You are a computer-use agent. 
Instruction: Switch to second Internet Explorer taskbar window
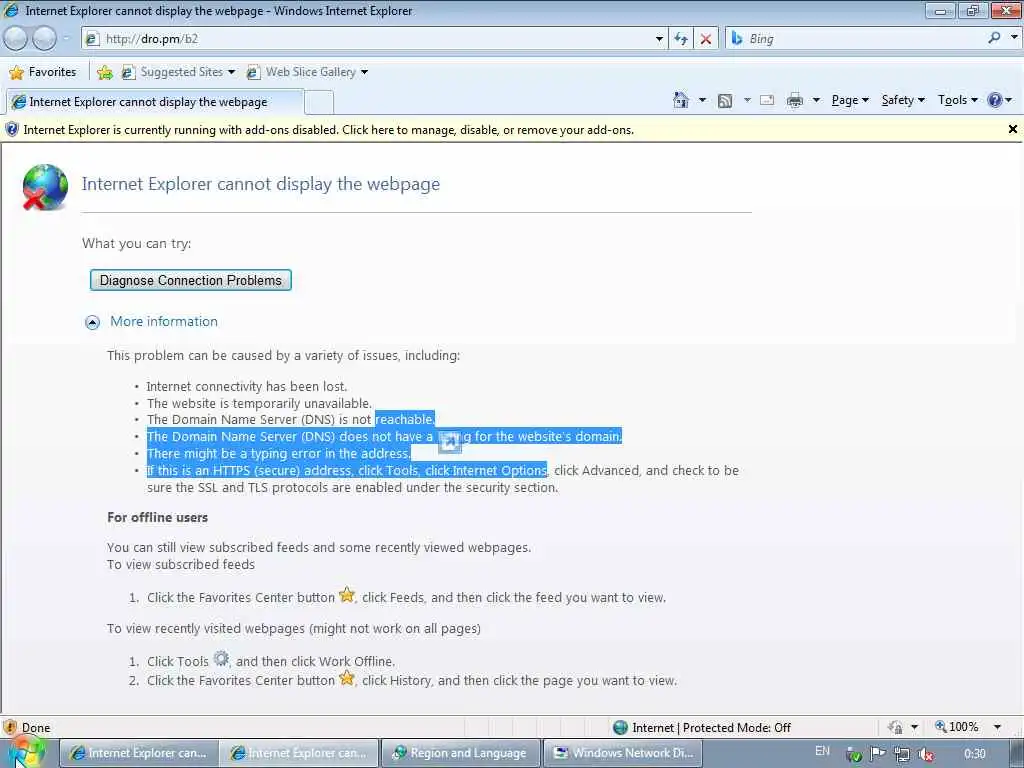click(298, 753)
